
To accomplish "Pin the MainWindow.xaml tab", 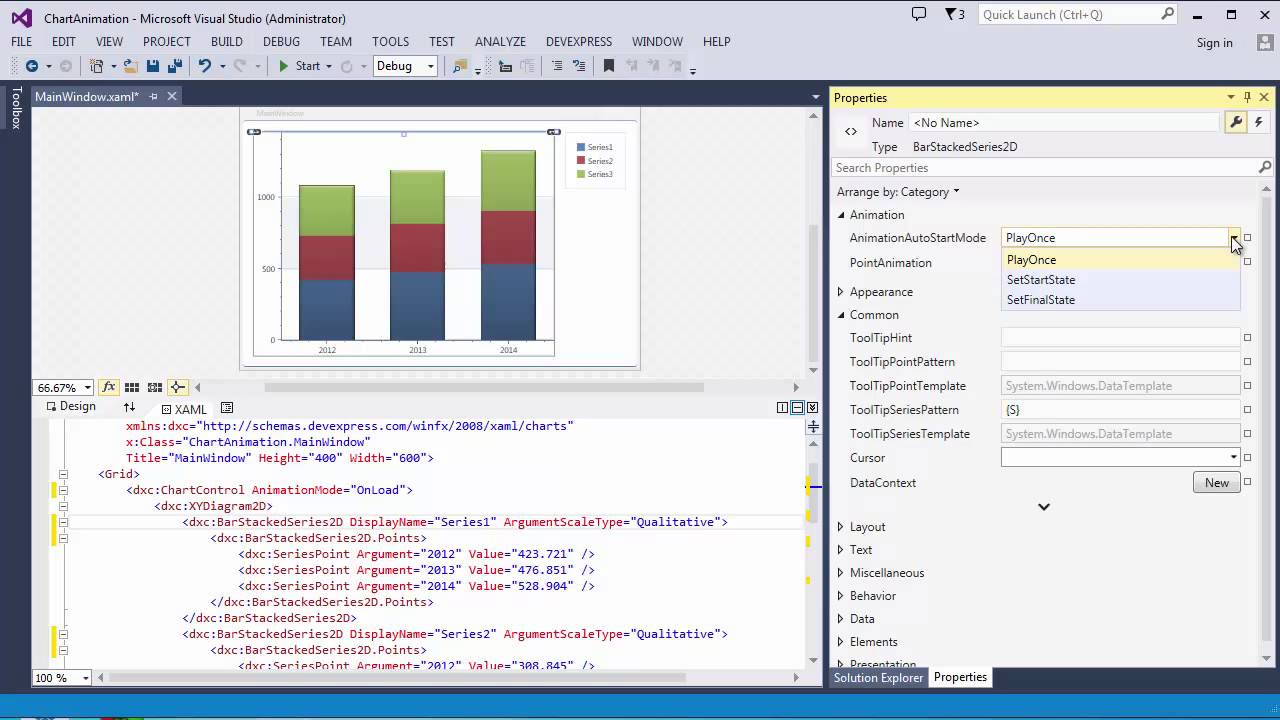I will [153, 97].
